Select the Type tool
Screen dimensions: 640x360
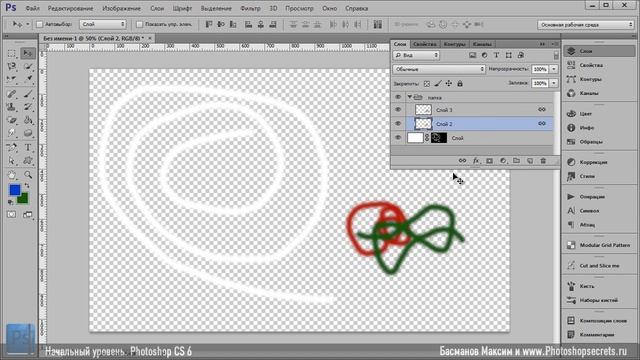tap(28, 147)
